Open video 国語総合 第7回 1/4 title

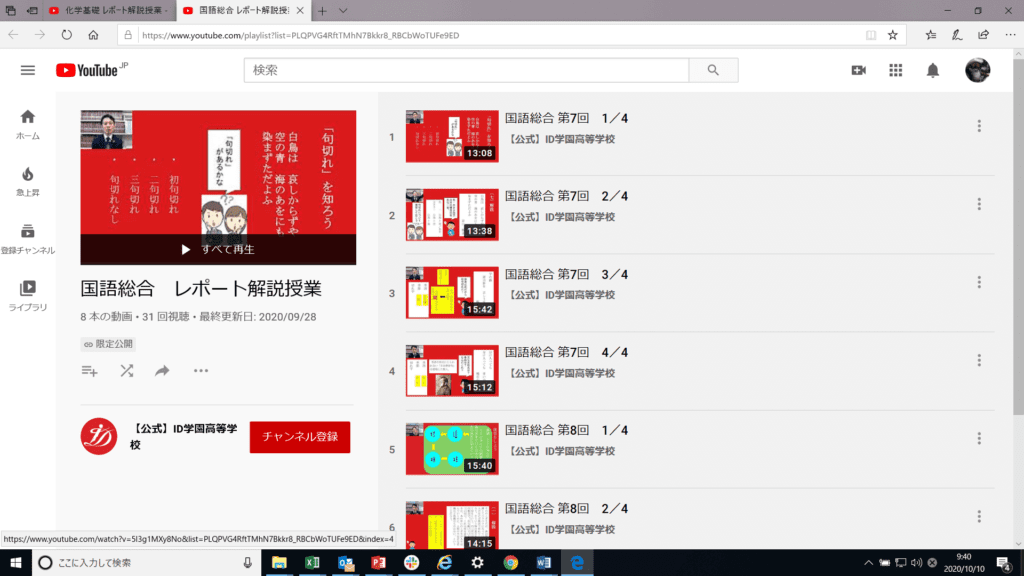click(x=566, y=118)
